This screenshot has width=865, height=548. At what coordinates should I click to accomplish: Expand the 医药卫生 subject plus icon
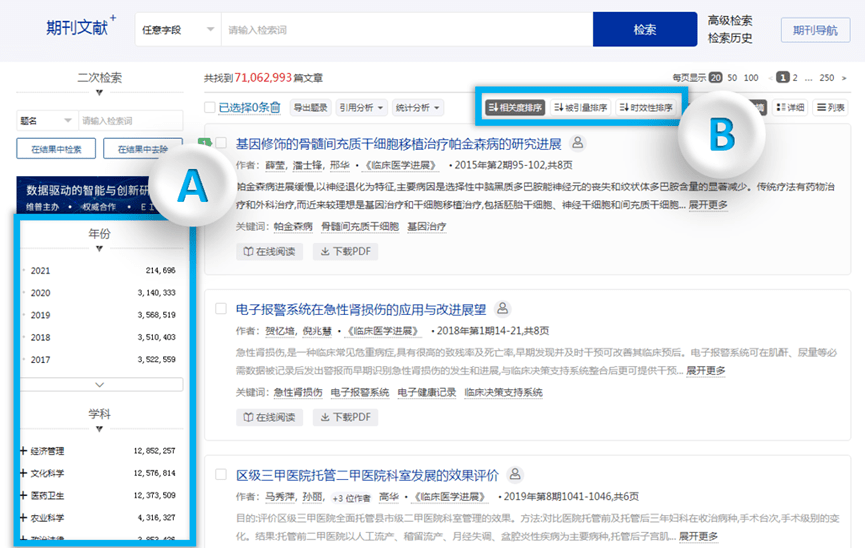[23, 495]
